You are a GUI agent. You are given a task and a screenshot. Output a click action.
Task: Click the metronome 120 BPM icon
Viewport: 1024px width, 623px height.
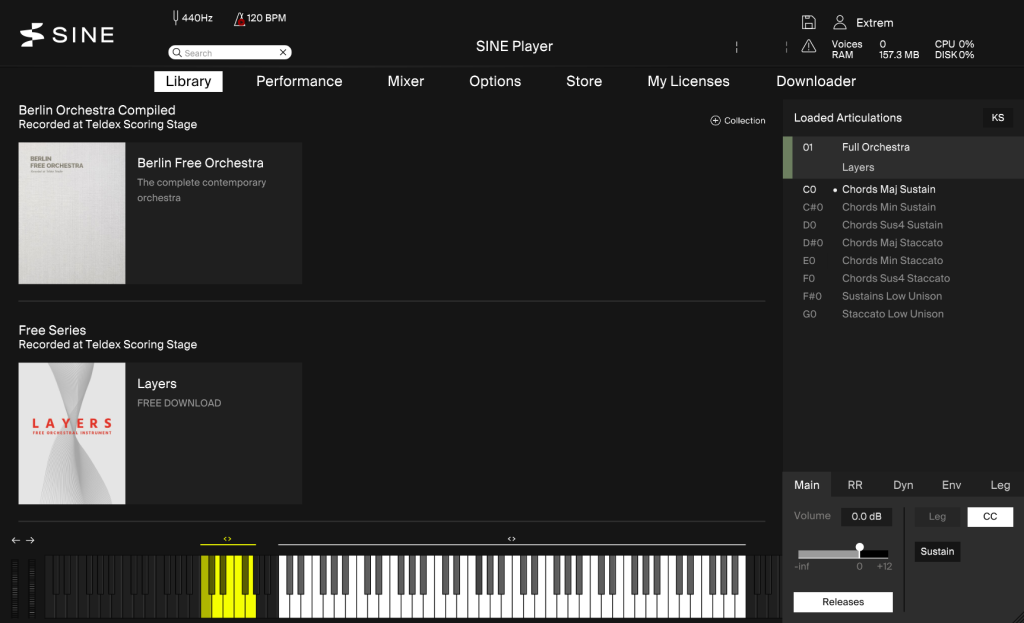239,18
